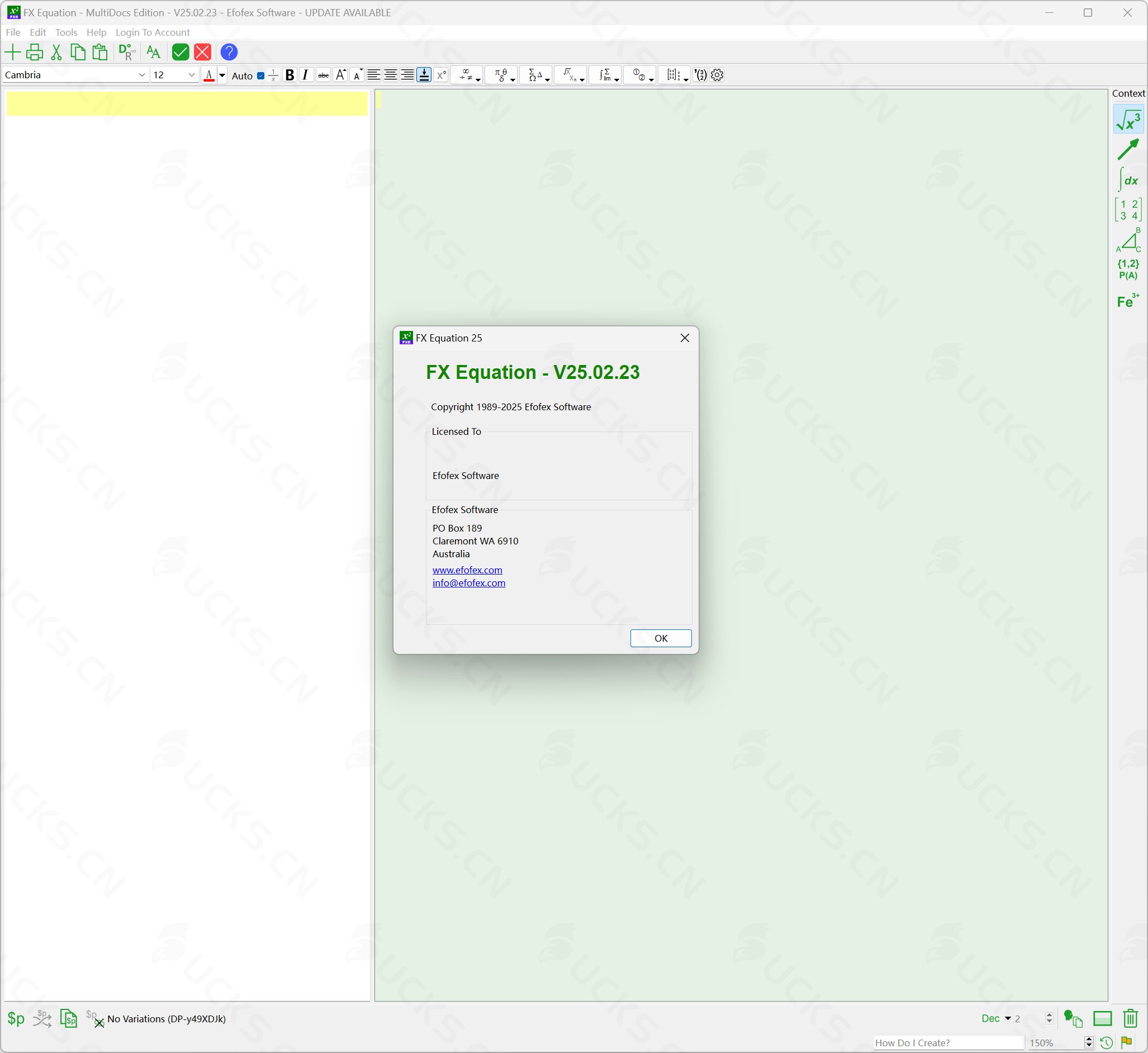The height and width of the screenshot is (1053, 1148).
Task: Click the shuffle parameters icon
Action: 42,1019
